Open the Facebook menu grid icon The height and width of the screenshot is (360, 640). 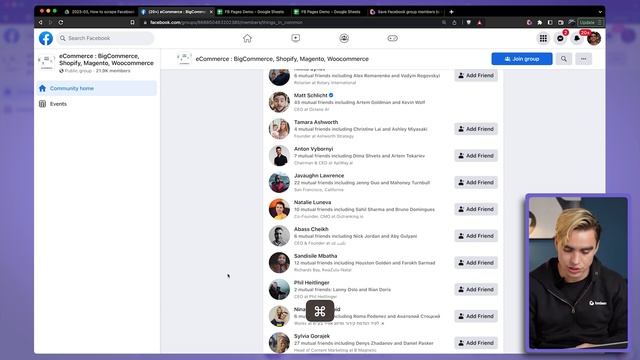pos(543,38)
